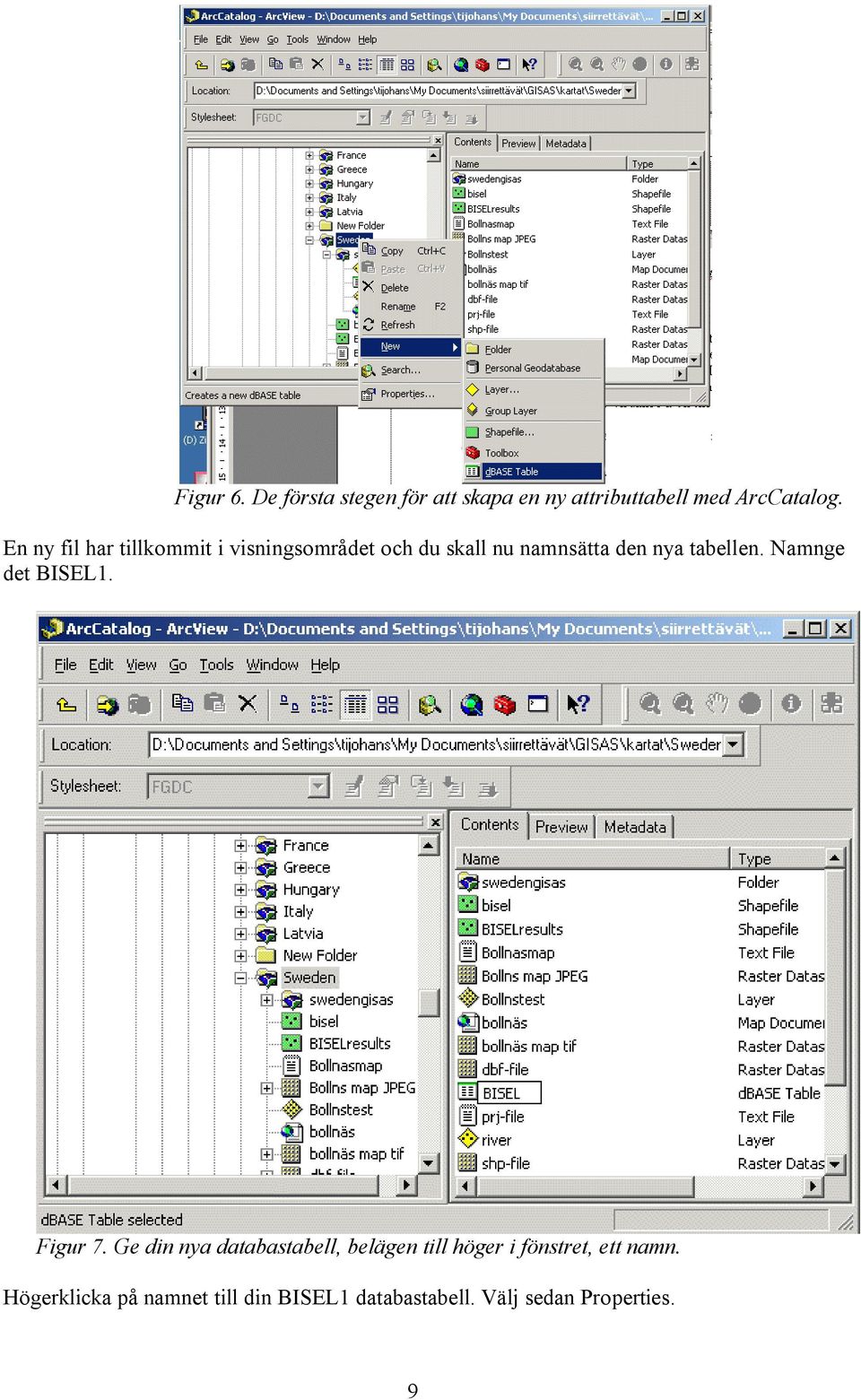Click Create Thumbnail icon in lower window
Screen dimensions: 861x1400
tap(831, 704)
